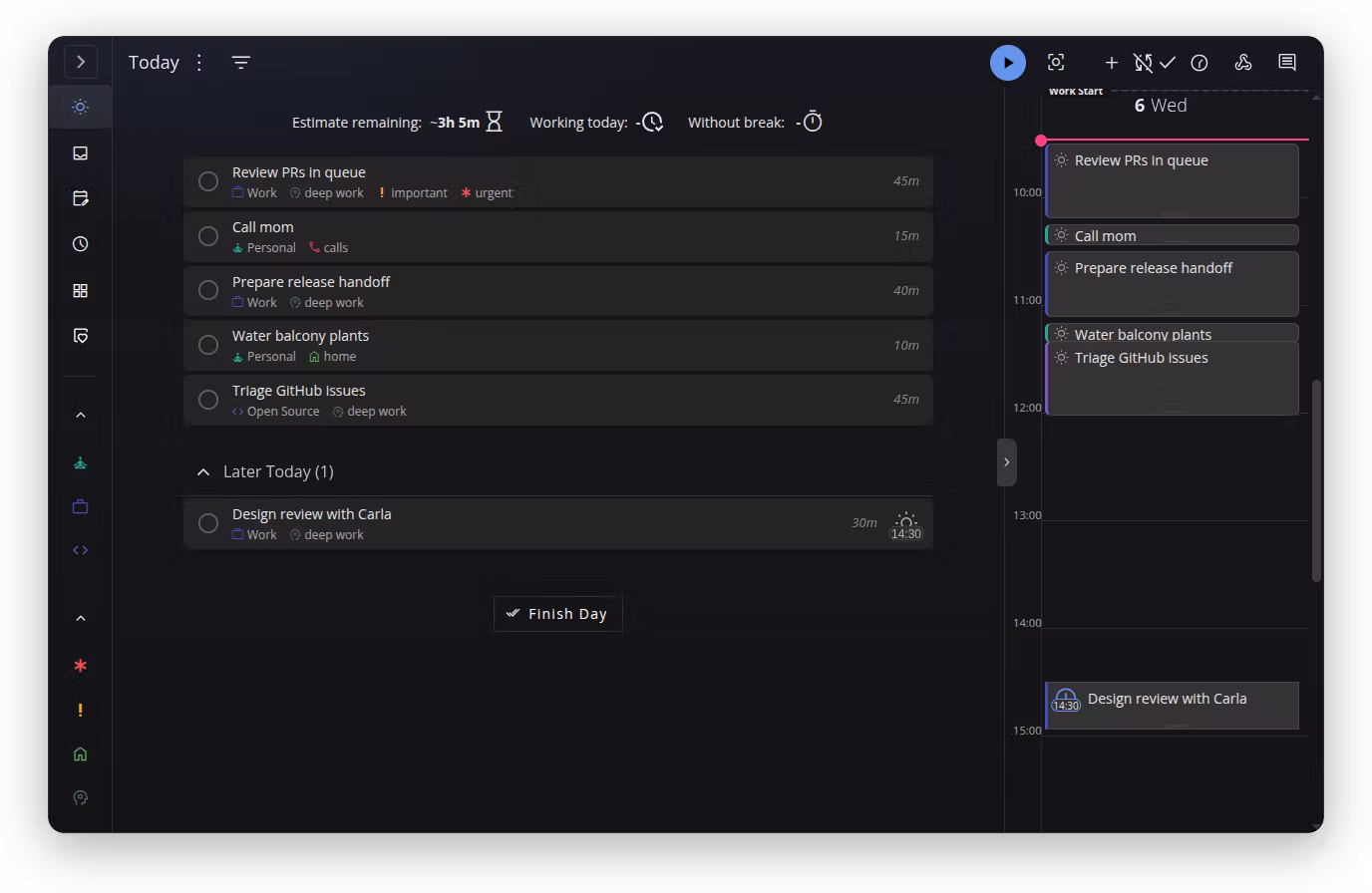
Task: Click the 45m estimate on Triage GitHub Issues
Action: (906, 400)
